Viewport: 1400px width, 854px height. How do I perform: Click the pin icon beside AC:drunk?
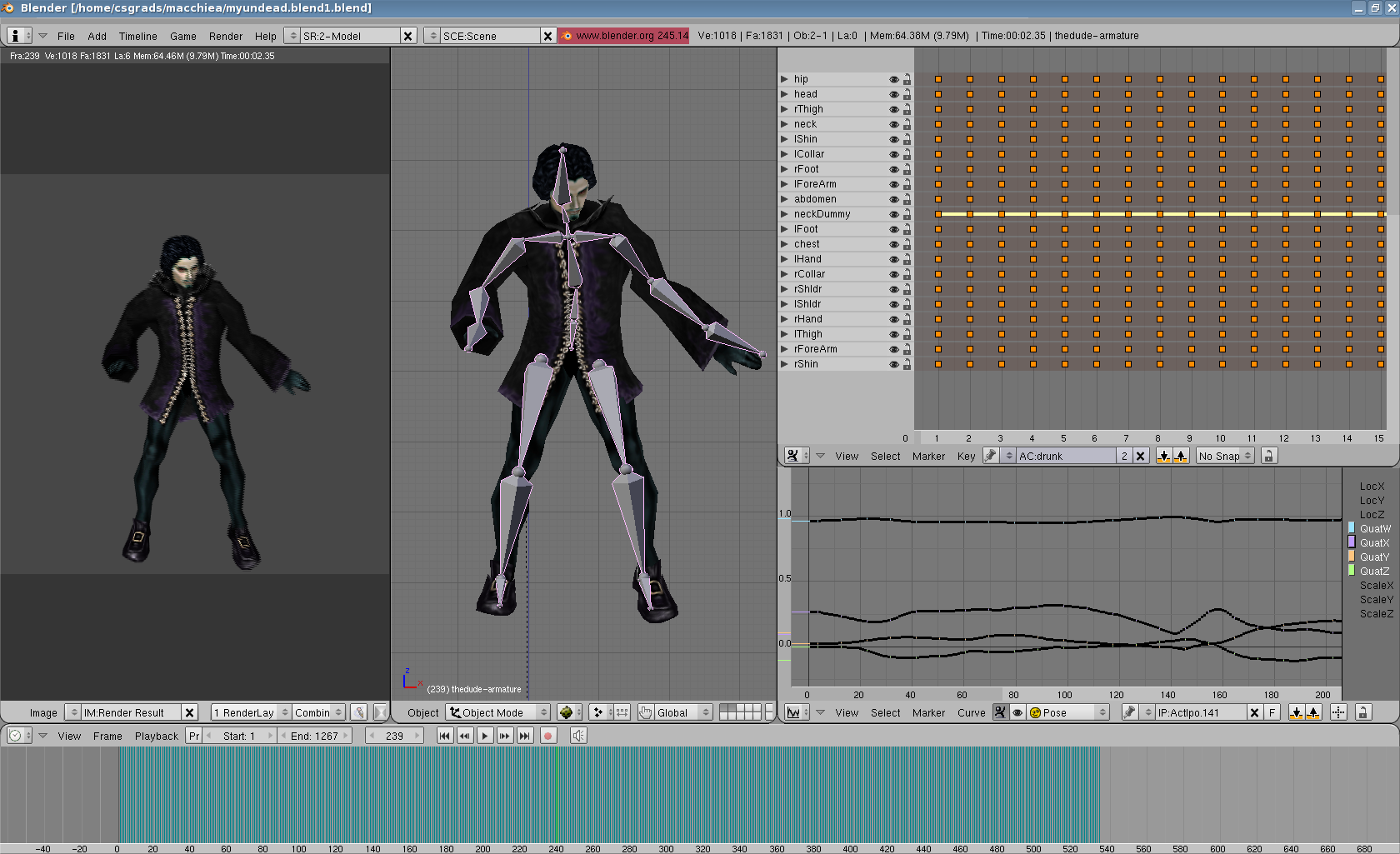(x=990, y=456)
